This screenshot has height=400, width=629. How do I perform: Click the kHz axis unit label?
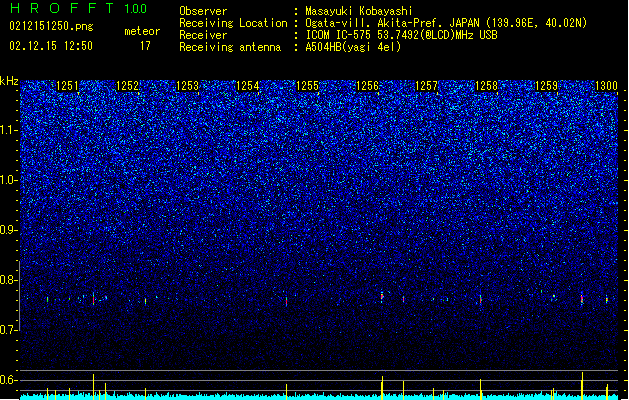(9, 81)
